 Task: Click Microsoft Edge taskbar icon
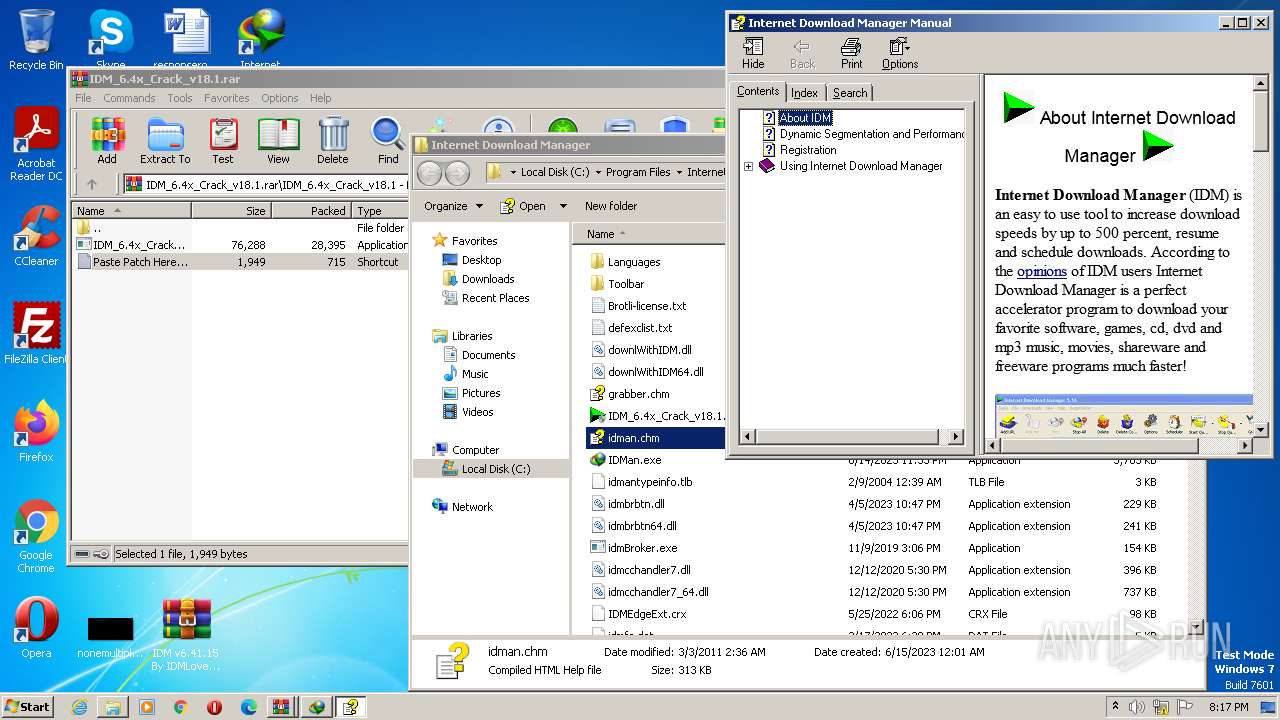click(249, 707)
